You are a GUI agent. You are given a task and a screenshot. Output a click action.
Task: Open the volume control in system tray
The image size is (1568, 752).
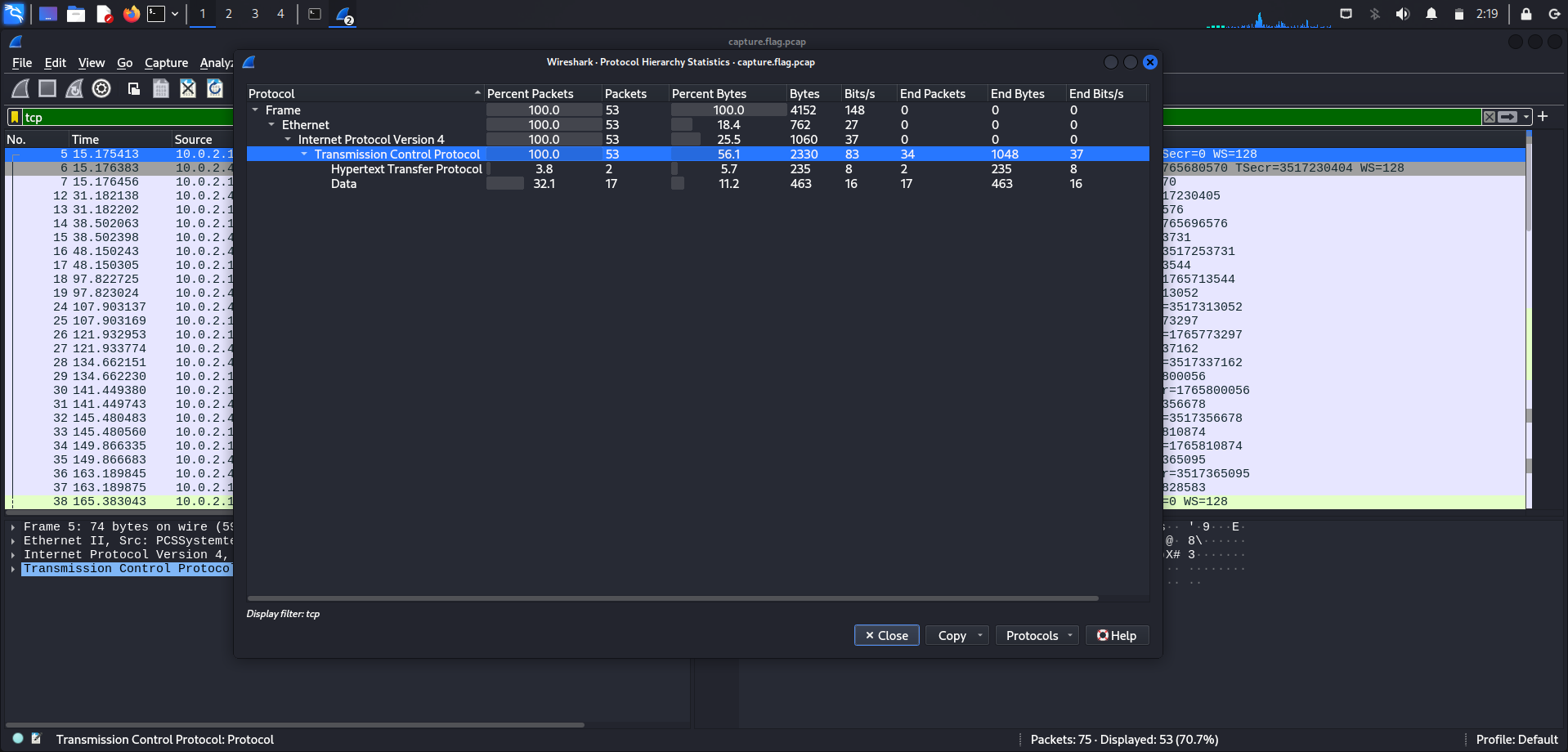click(x=1403, y=14)
